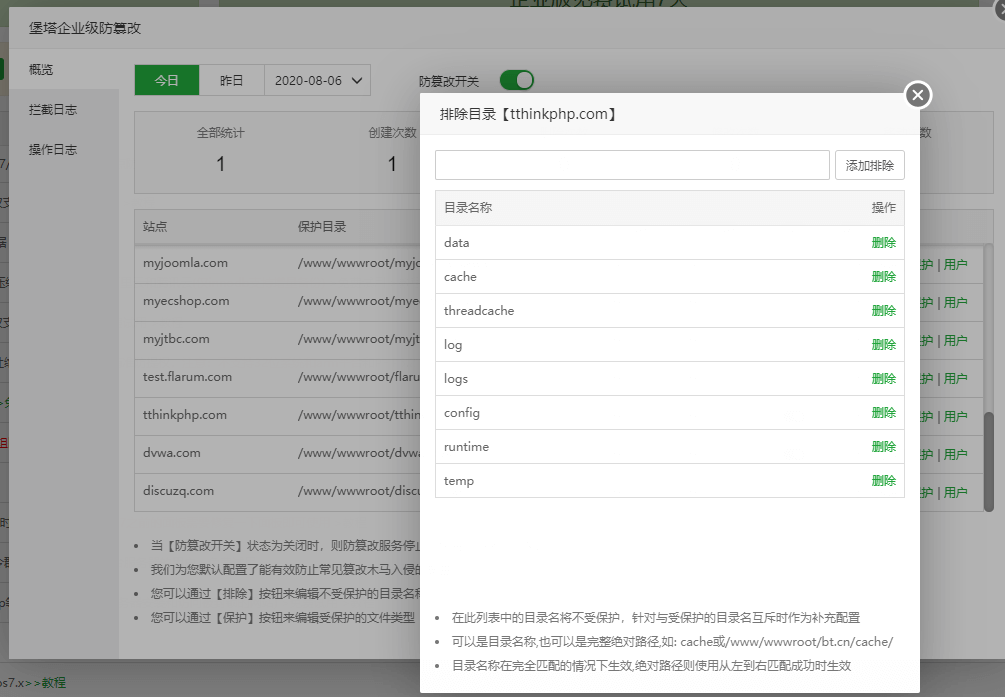Click the tthinkphp.com site name
Screen dimensions: 1005x697
pyautogui.click(x=185, y=415)
